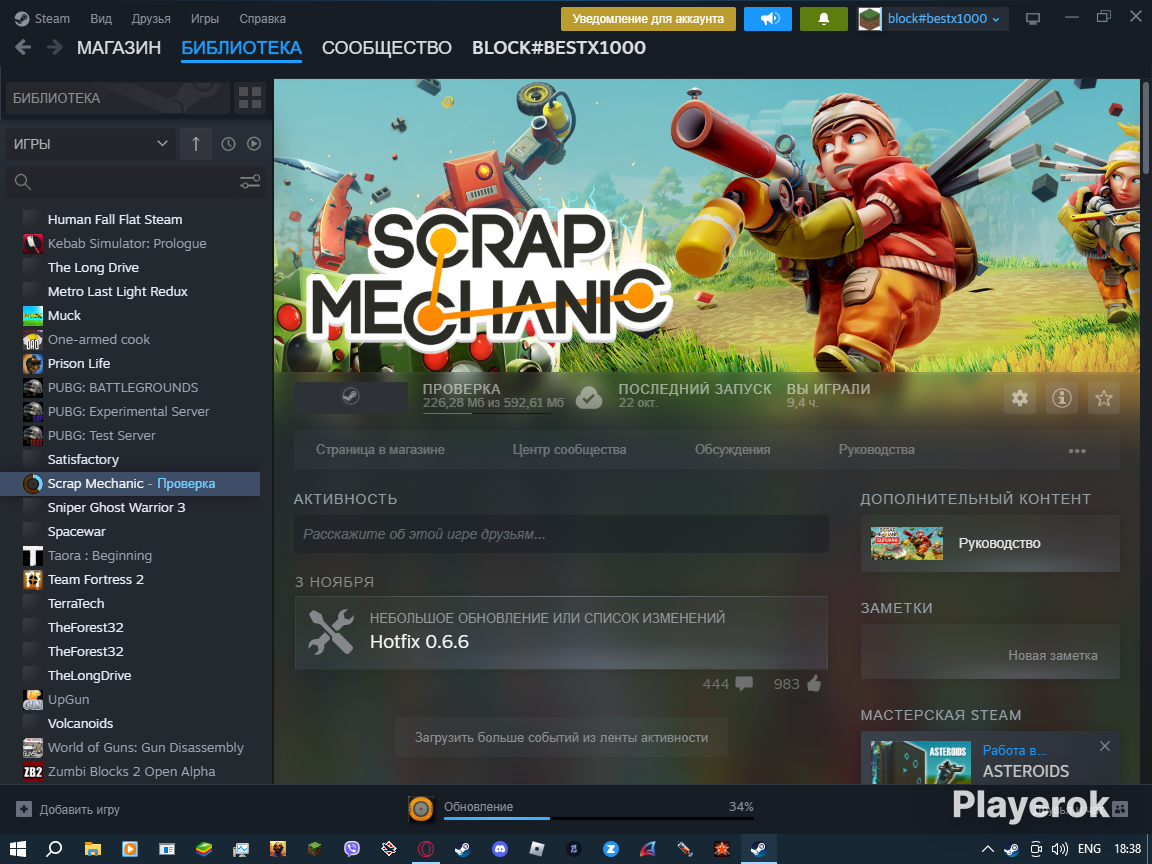Expand the ИГРЫ library category dropdown
1152x864 pixels.
(91, 144)
